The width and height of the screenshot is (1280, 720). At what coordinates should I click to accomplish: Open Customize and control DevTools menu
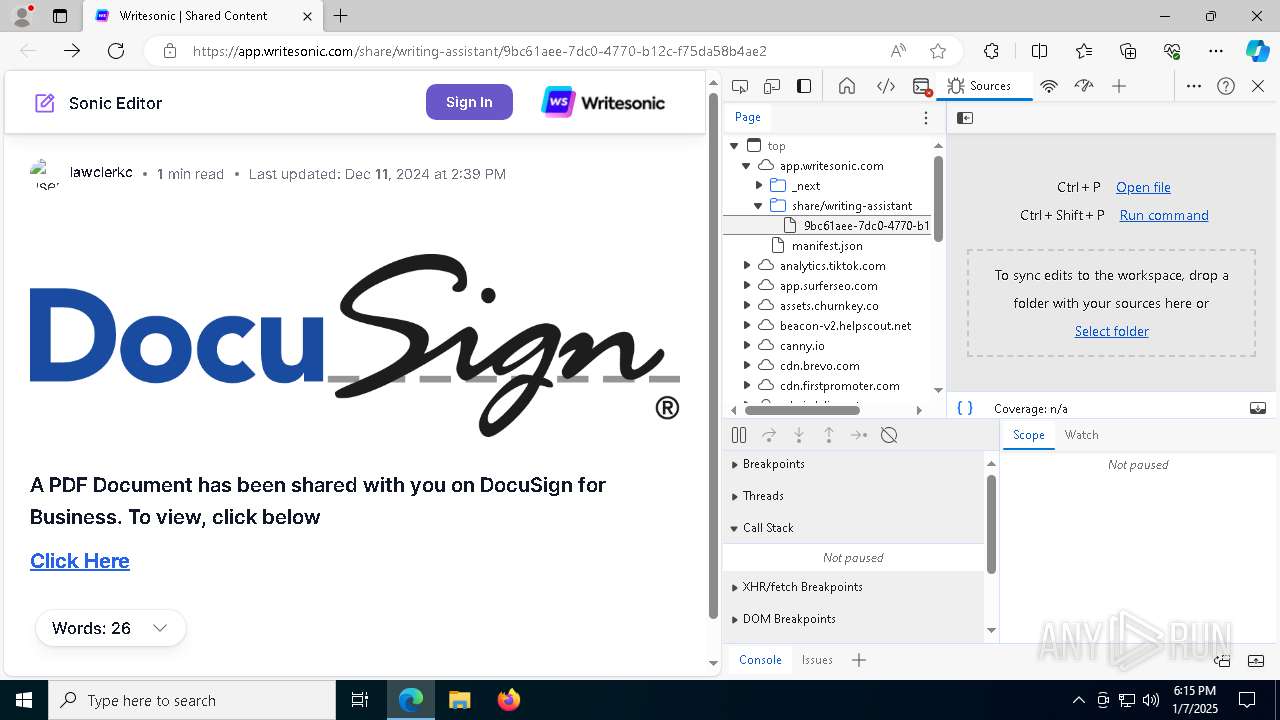(x=1194, y=86)
